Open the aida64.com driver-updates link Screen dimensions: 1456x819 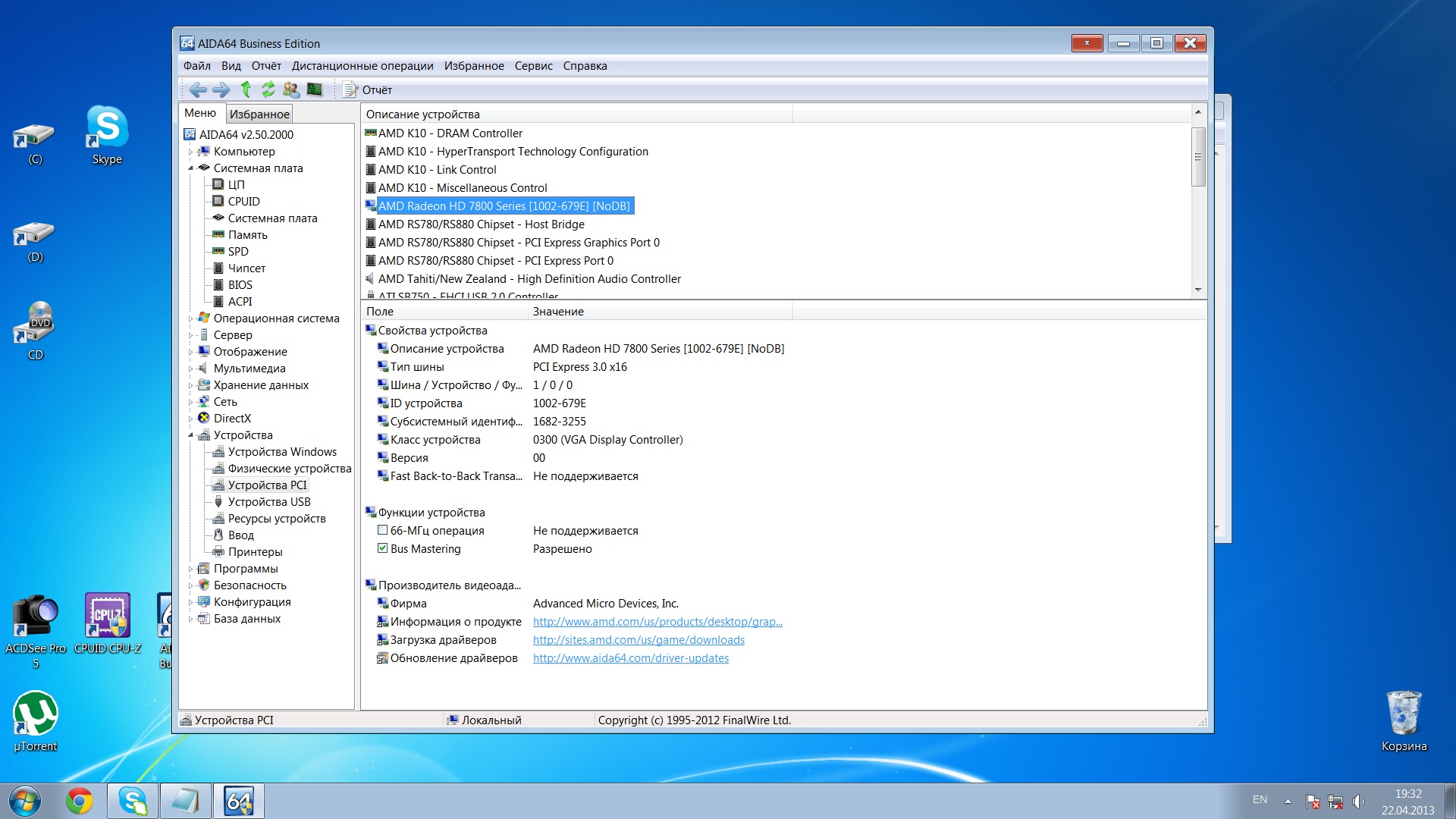630,658
